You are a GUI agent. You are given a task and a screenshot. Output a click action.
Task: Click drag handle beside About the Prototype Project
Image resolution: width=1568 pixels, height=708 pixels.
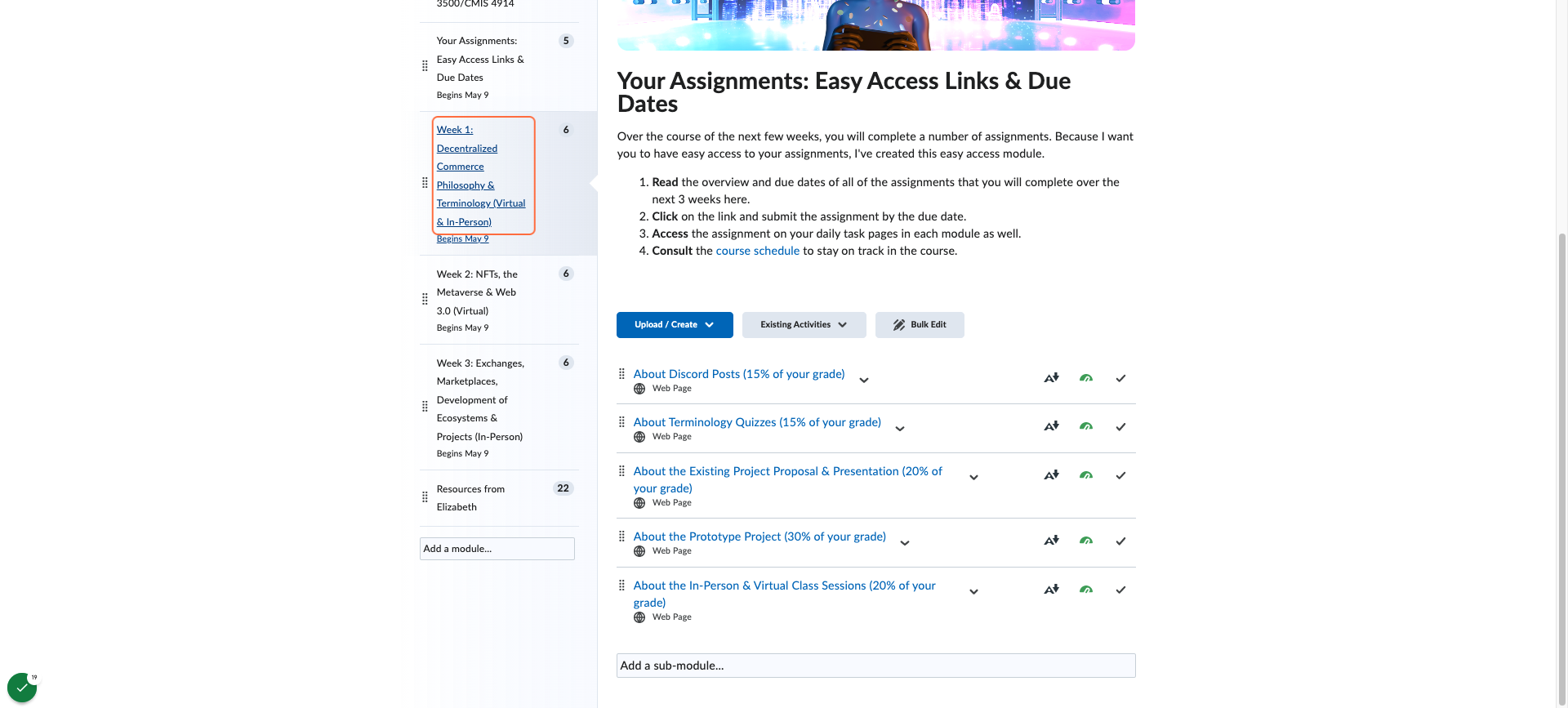[621, 536]
